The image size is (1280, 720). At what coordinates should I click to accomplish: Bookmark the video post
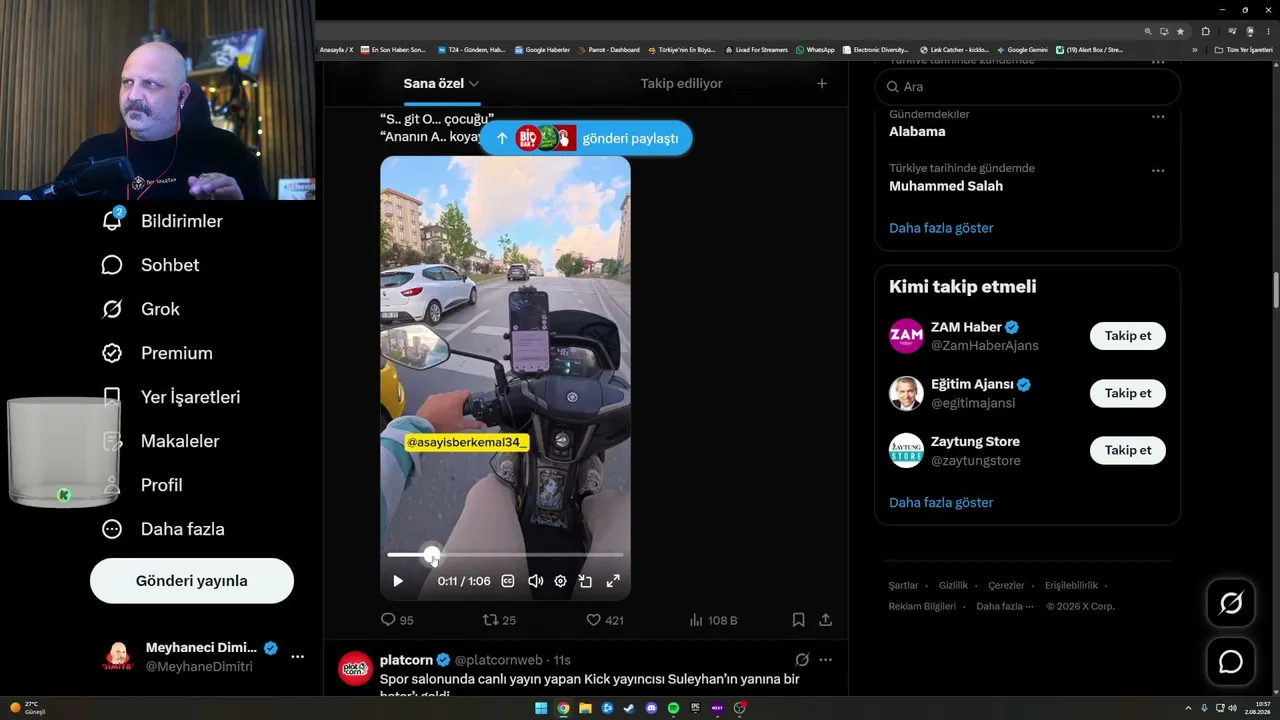[798, 620]
